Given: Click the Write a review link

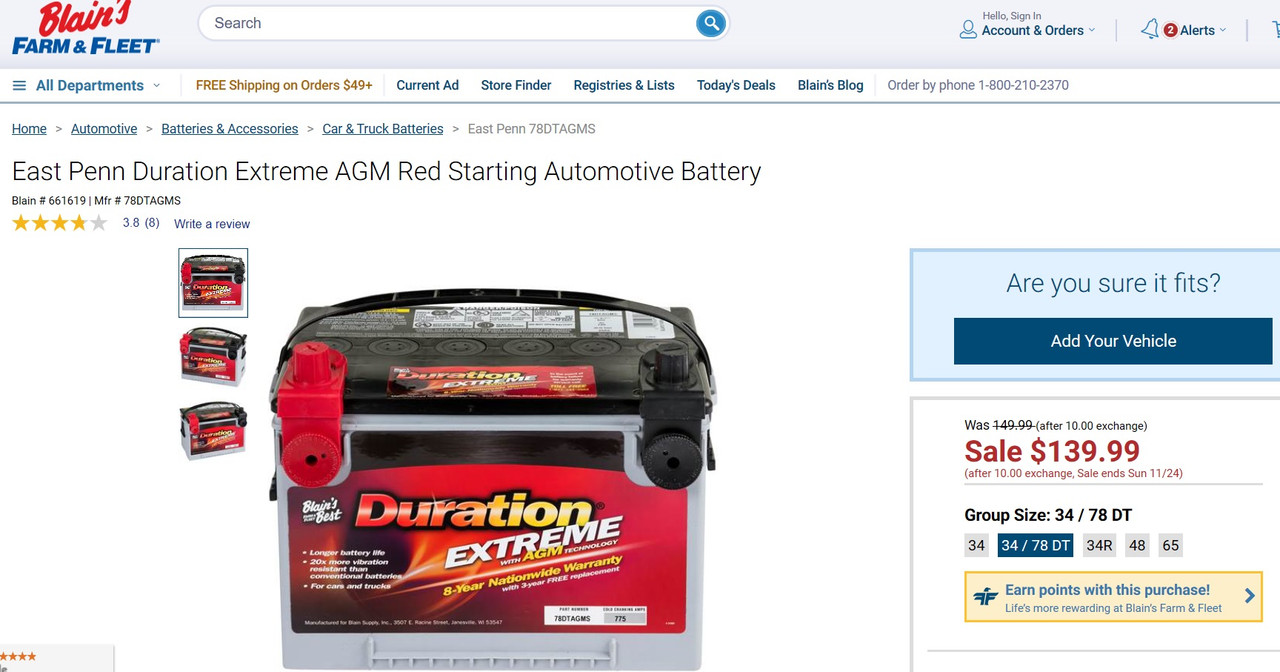Looking at the screenshot, I should [x=212, y=224].
